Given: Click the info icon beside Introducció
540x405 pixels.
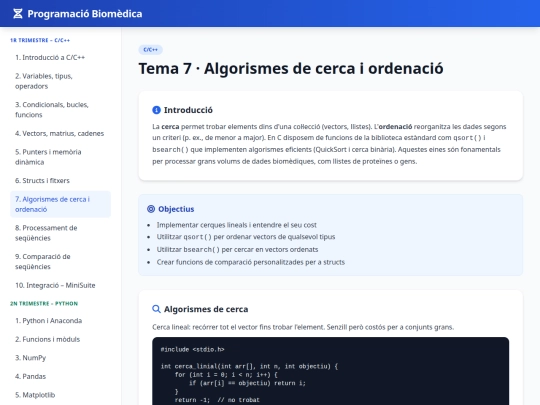Looking at the screenshot, I should [x=156, y=110].
